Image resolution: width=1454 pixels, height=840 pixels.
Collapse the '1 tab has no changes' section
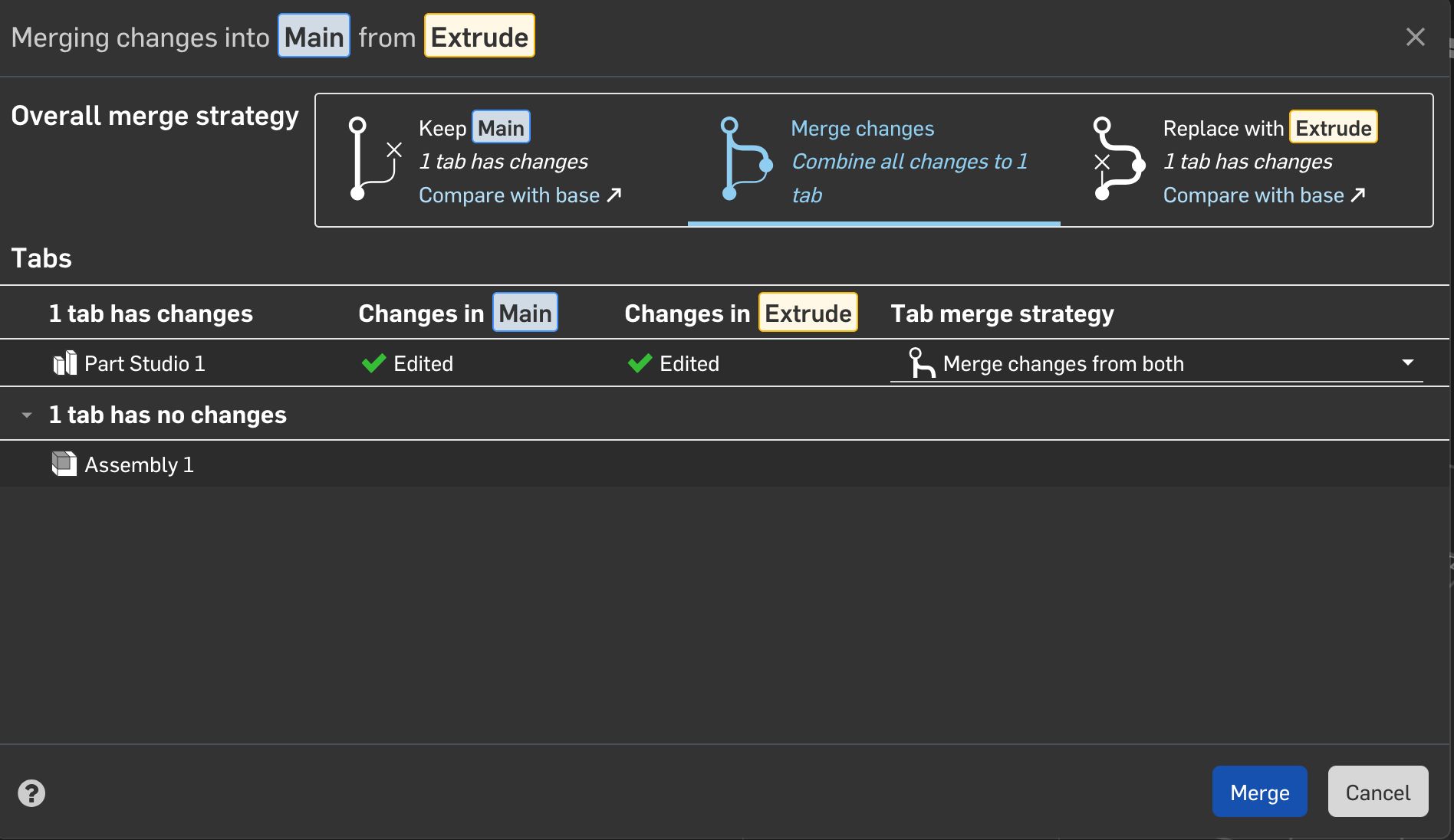(27, 415)
